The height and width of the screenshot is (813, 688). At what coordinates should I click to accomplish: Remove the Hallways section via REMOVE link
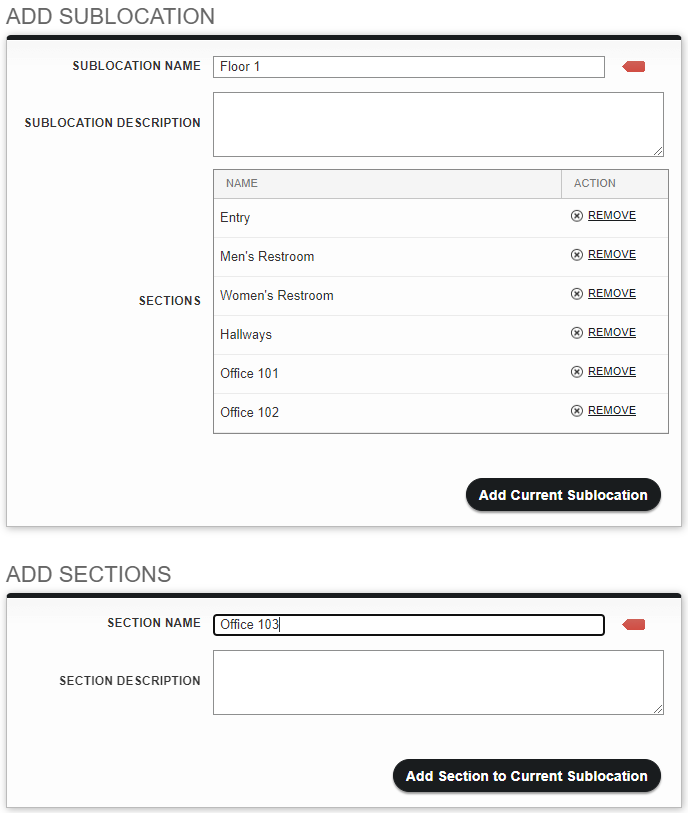[612, 332]
